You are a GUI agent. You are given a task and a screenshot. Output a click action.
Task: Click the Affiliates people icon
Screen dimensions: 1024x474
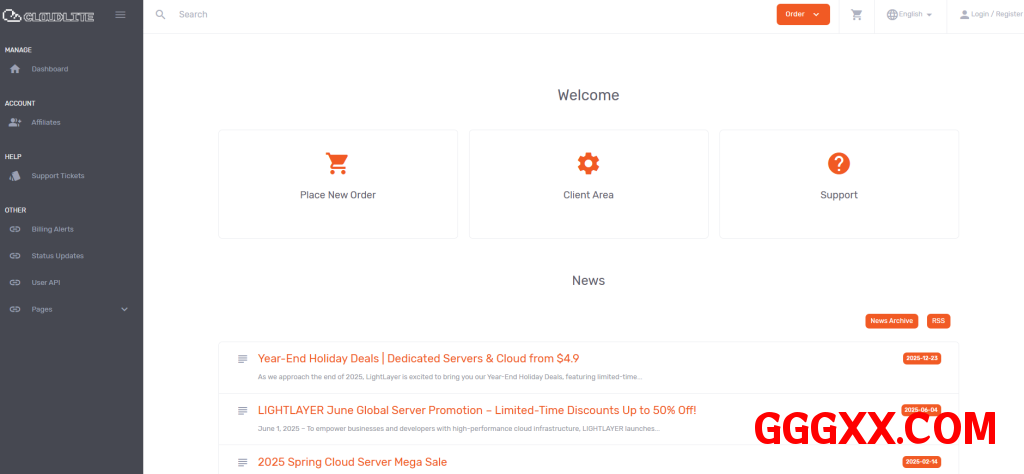tap(15, 122)
